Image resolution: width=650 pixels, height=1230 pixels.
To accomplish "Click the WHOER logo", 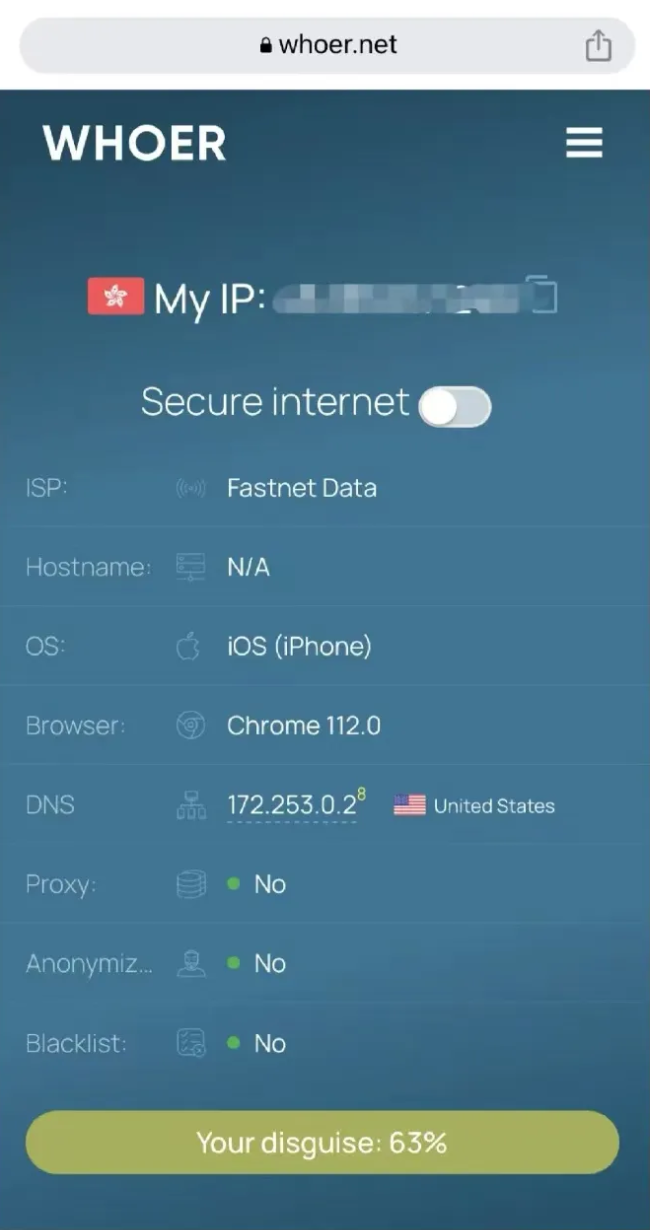I will 135,143.
